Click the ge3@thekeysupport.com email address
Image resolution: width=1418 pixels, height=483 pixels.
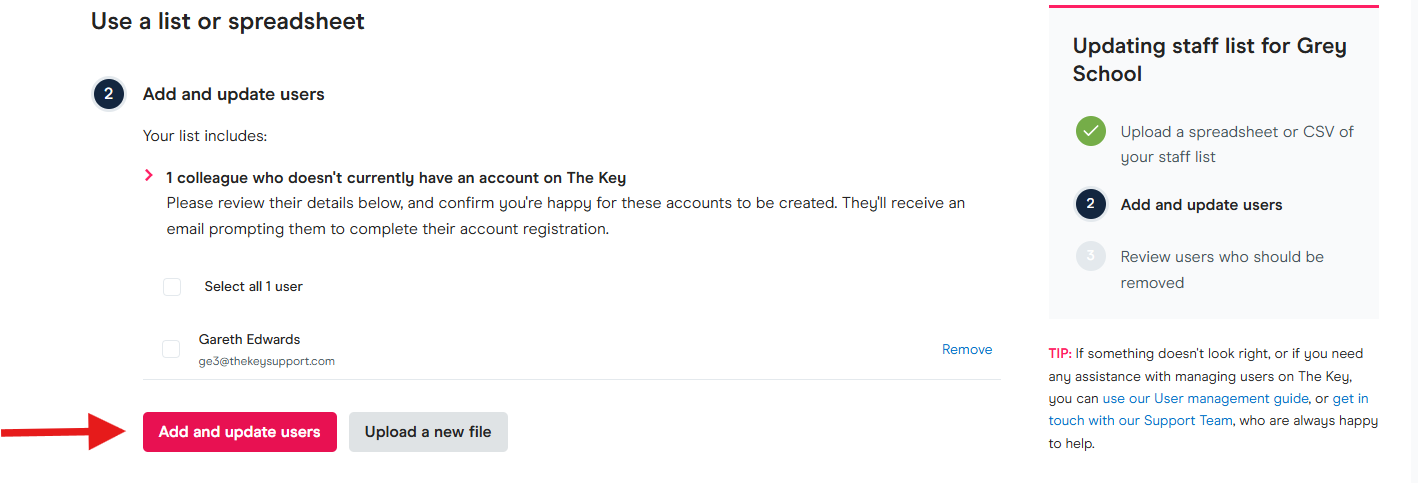click(267, 361)
